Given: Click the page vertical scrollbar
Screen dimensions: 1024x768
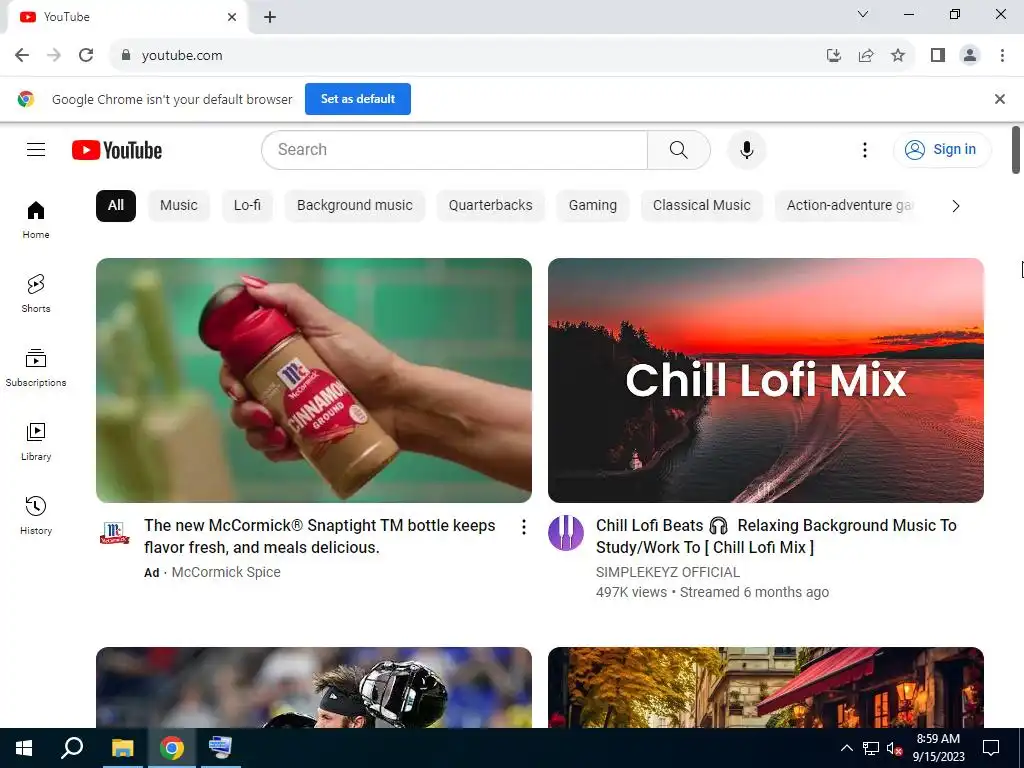Looking at the screenshot, I should (x=1016, y=150).
